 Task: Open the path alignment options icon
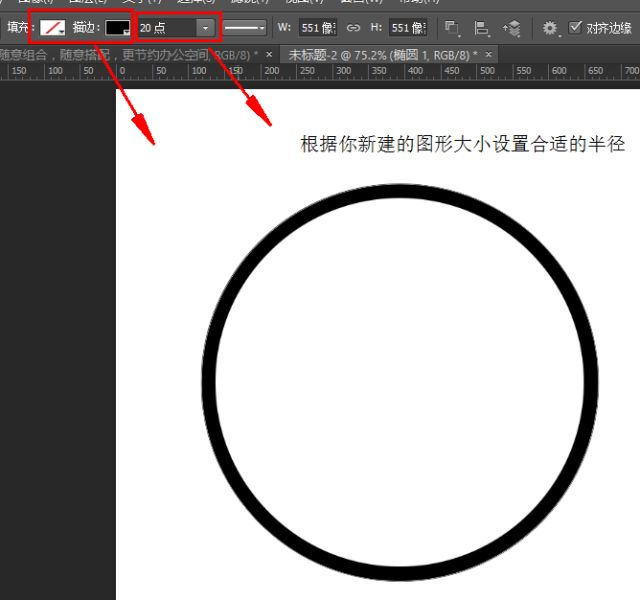tap(482, 28)
